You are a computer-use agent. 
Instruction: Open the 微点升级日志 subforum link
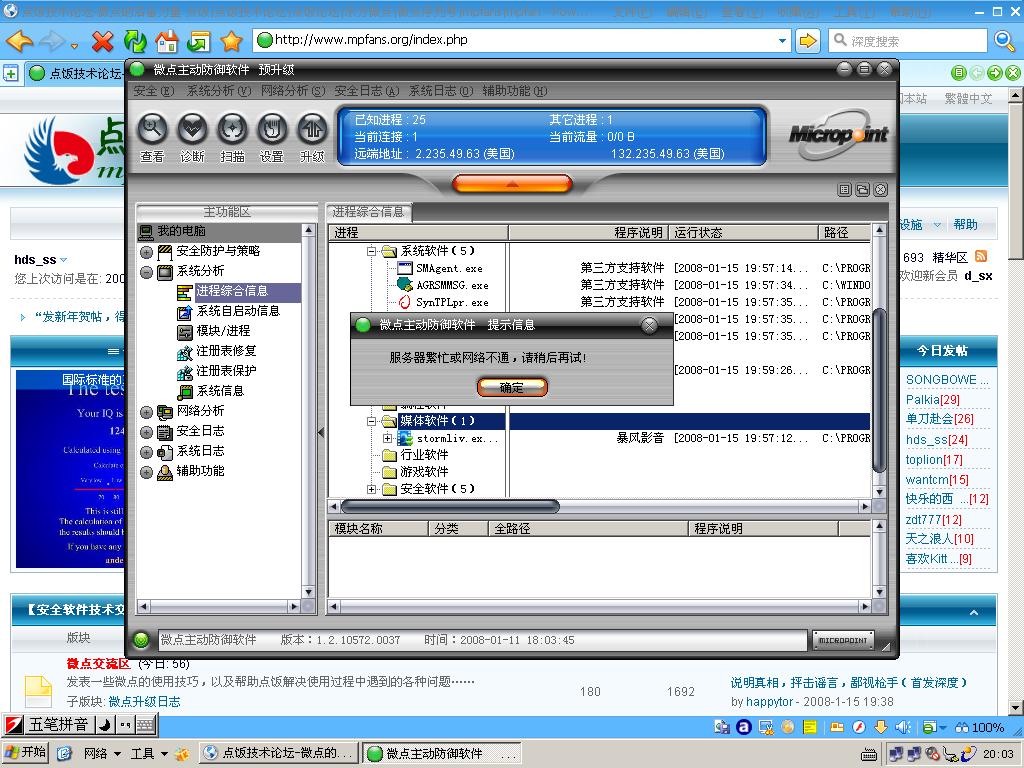(144, 701)
